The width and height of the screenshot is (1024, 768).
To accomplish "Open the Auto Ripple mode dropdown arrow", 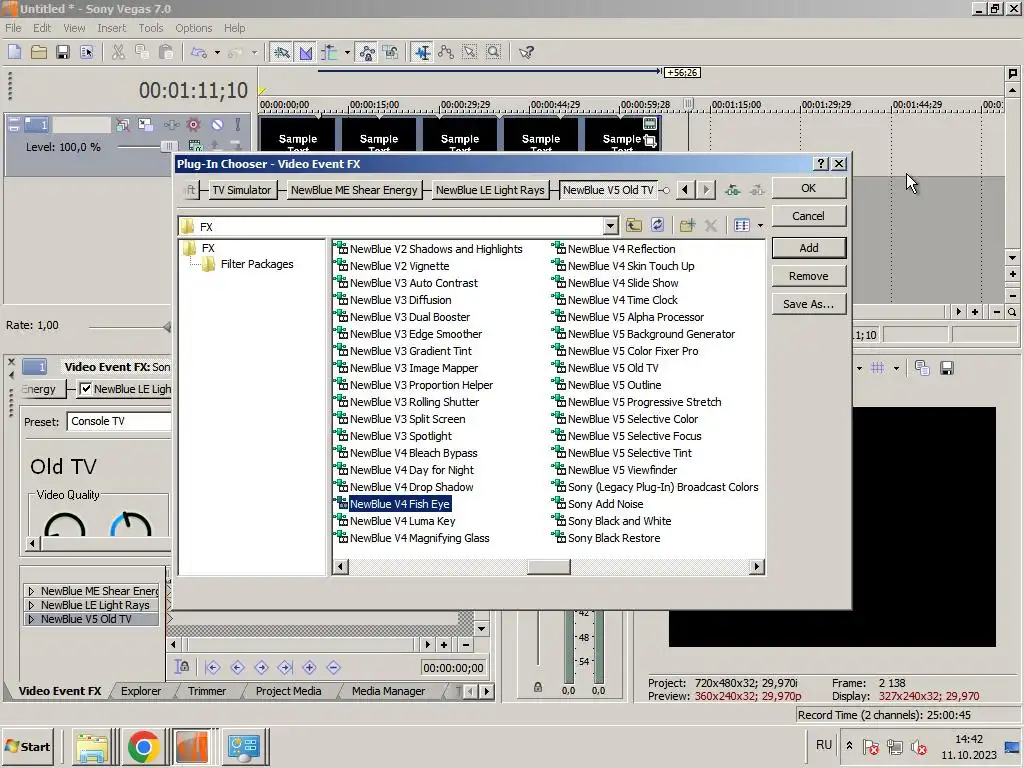I will coord(347,52).
